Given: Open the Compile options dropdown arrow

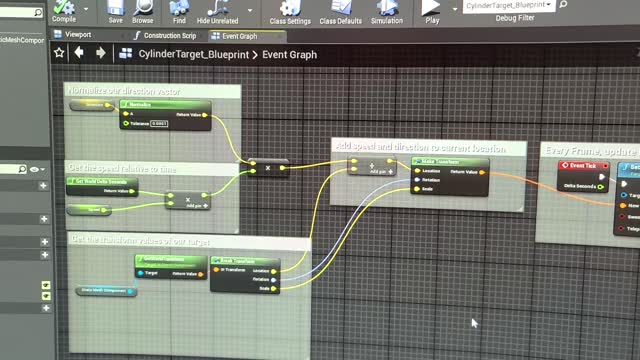Looking at the screenshot, I should 86,9.
